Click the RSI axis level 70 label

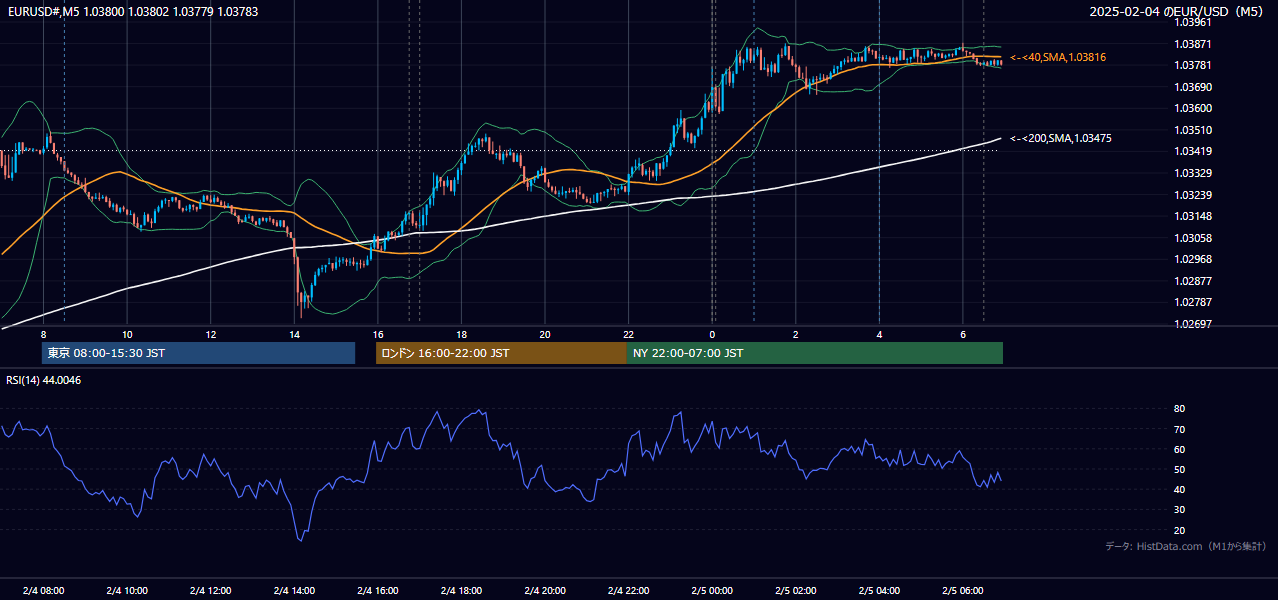pos(1179,429)
